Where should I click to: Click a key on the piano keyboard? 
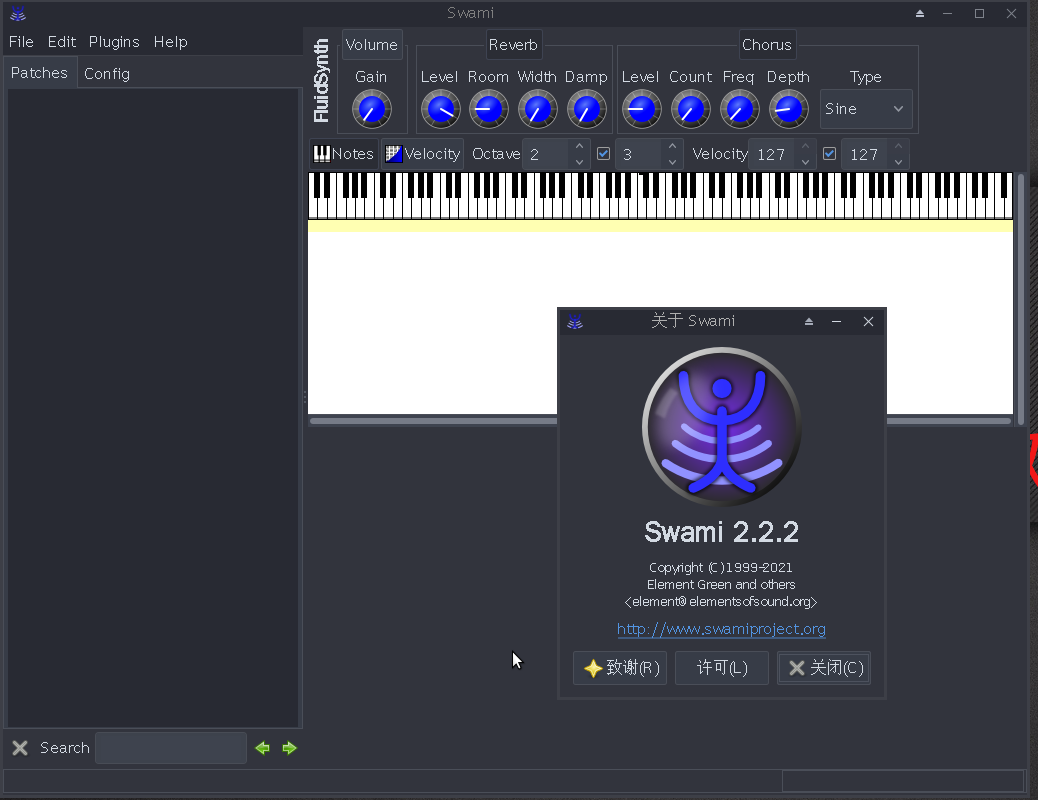coord(660,196)
